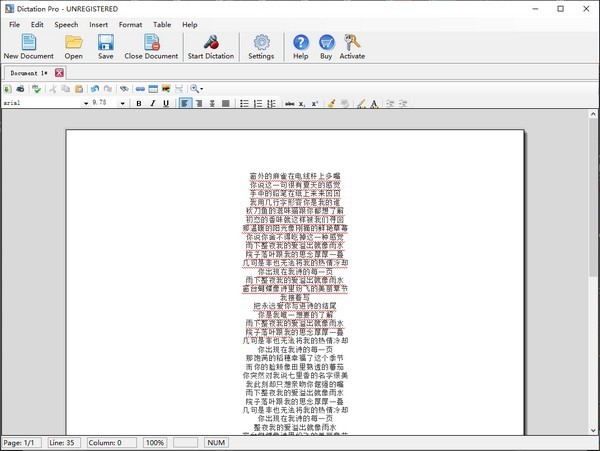Image resolution: width=600 pixels, height=451 pixels.
Task: Click the copy icon
Action: click(x=66, y=89)
